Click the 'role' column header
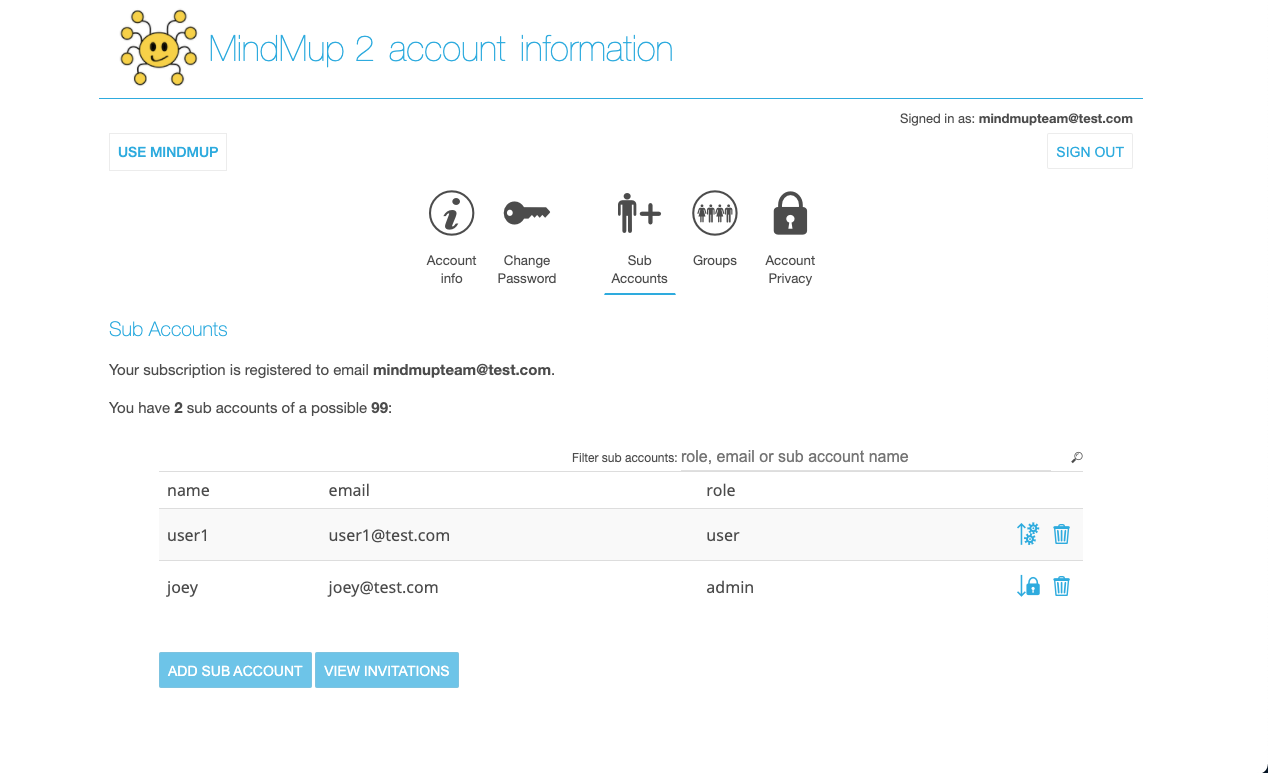The width and height of the screenshot is (1268, 773). click(721, 490)
